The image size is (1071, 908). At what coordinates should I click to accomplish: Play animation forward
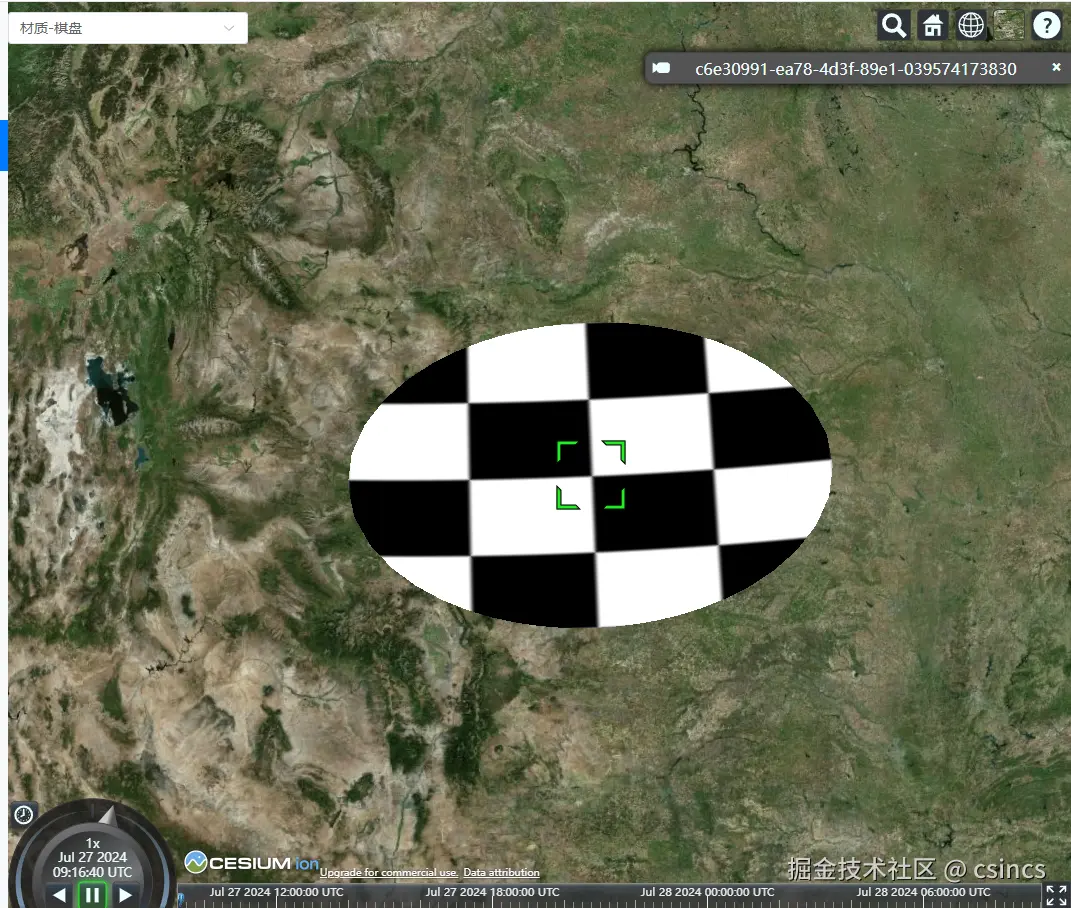click(125, 894)
